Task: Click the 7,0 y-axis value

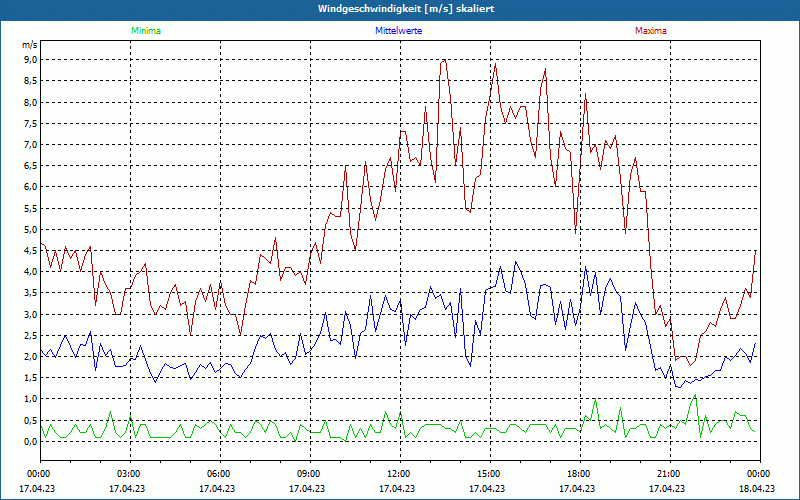Action: click(31, 144)
